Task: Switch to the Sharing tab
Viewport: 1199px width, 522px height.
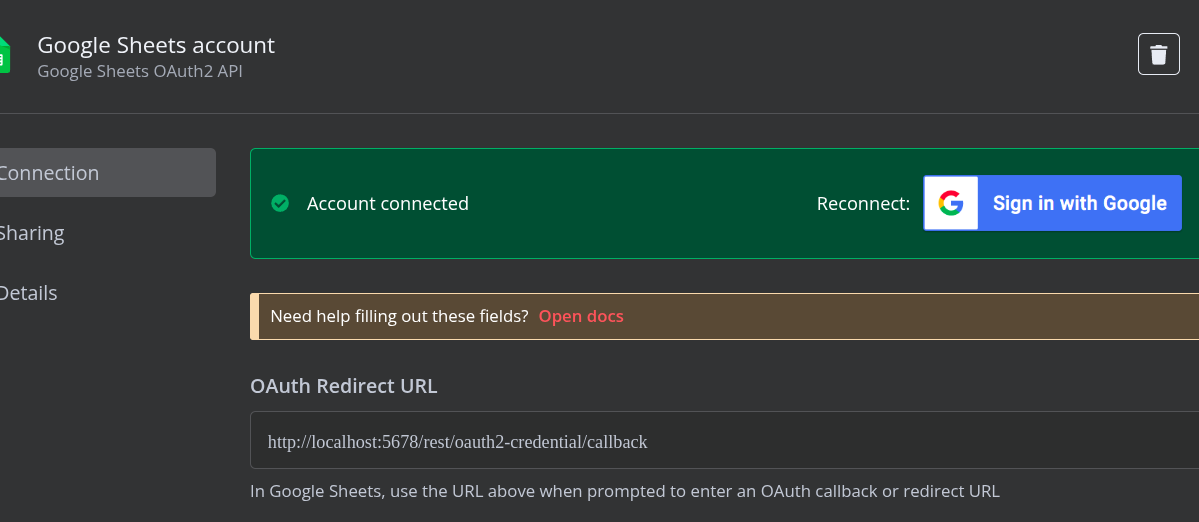Action: click(31, 233)
